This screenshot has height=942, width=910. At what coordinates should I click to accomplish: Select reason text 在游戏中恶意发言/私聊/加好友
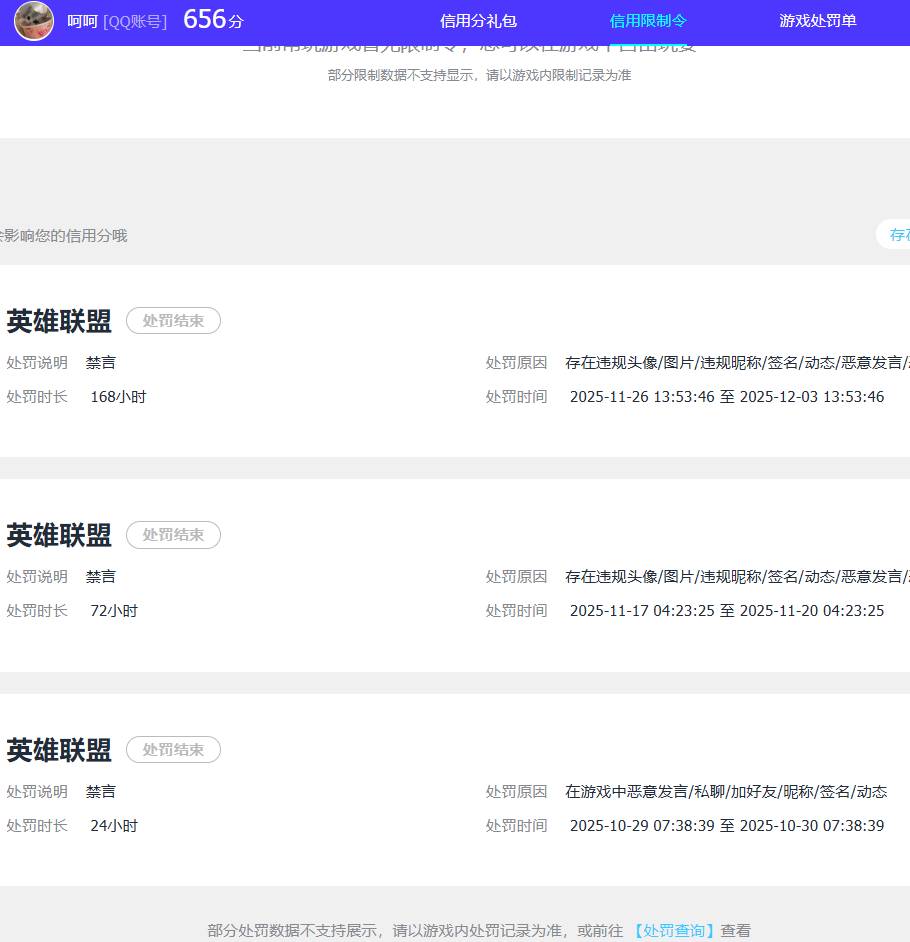click(x=726, y=792)
